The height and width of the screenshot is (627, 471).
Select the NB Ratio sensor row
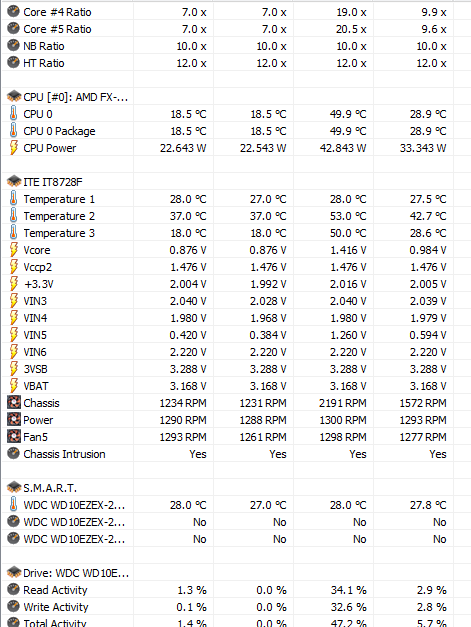[227, 46]
